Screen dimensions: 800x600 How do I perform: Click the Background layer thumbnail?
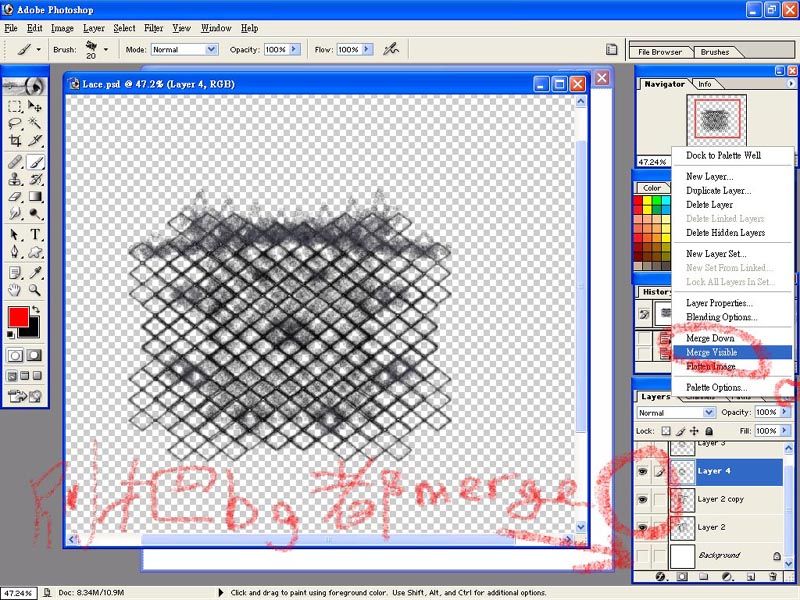point(682,556)
